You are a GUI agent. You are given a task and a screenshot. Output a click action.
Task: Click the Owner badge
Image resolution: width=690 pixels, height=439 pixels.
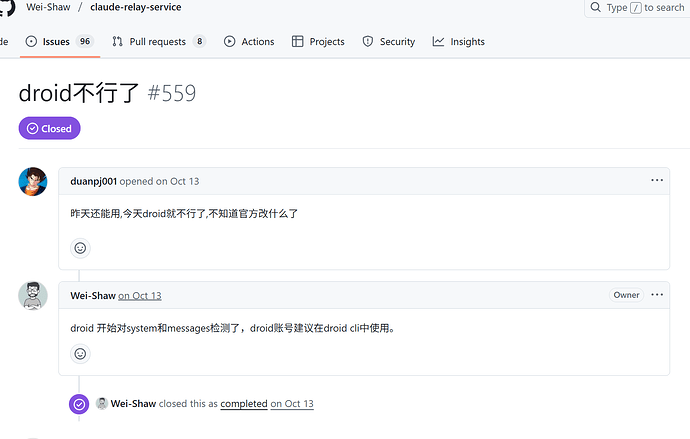click(x=626, y=295)
